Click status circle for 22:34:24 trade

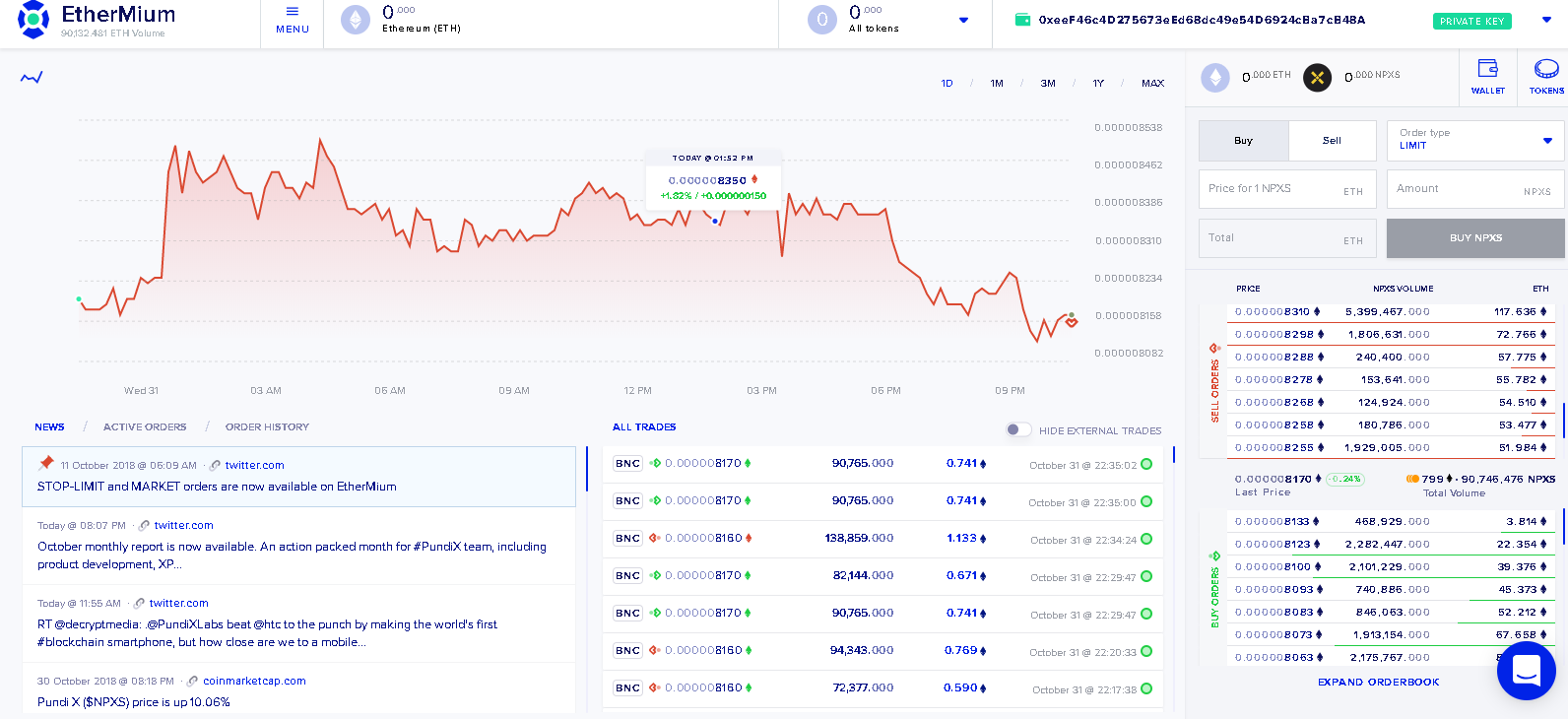point(1146,539)
